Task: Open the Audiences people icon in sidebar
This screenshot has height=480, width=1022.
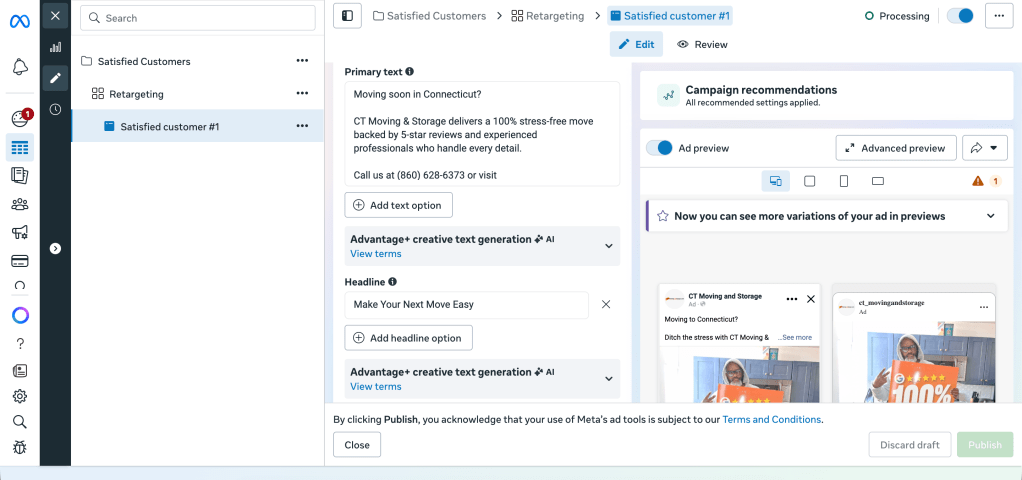Action: click(x=19, y=204)
